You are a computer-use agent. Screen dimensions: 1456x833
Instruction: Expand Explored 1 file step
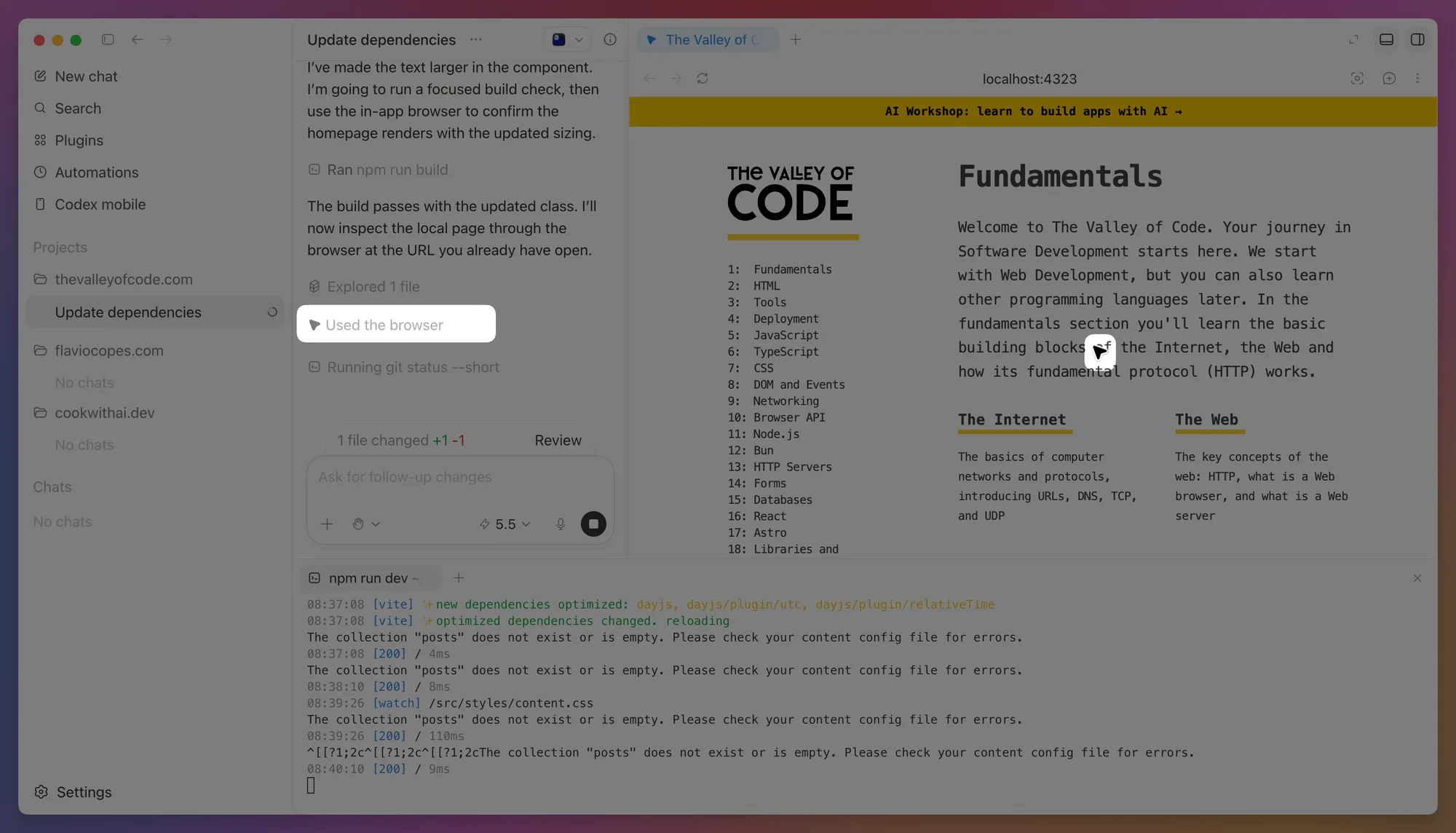[364, 287]
